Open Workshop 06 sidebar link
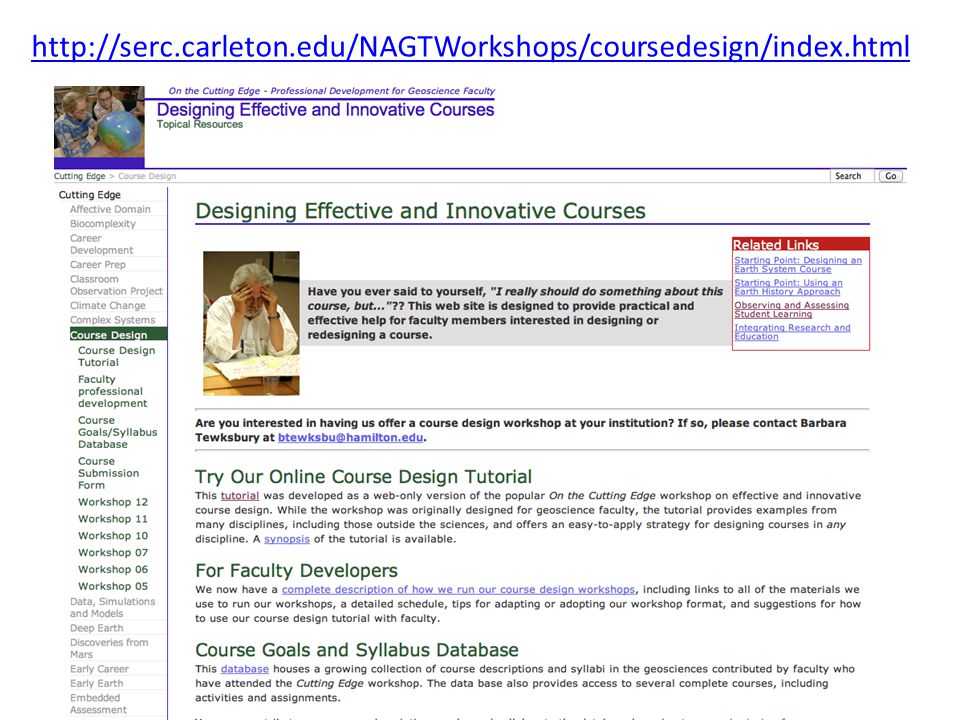 tap(113, 569)
